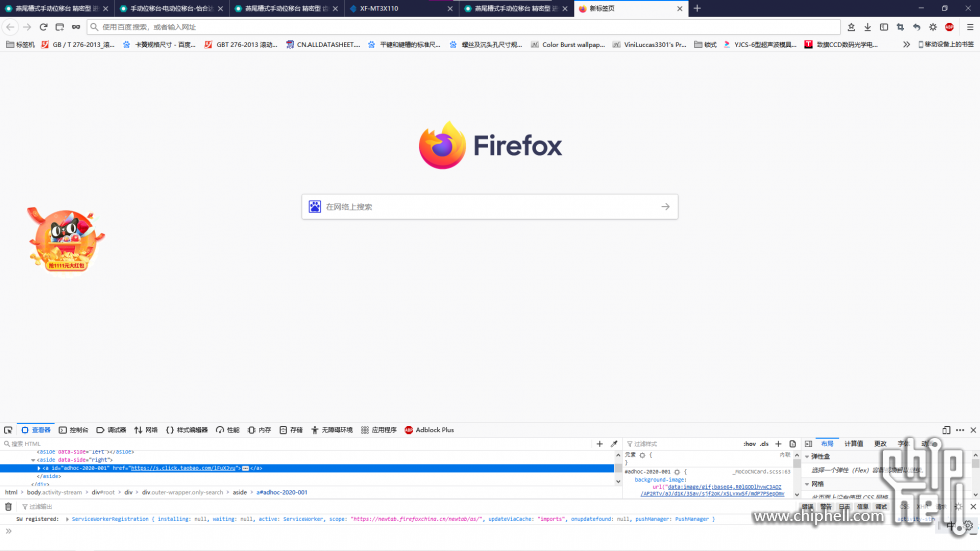This screenshot has width=980, height=551.
Task: Reload the page with refresh icon
Action: click(x=43, y=27)
